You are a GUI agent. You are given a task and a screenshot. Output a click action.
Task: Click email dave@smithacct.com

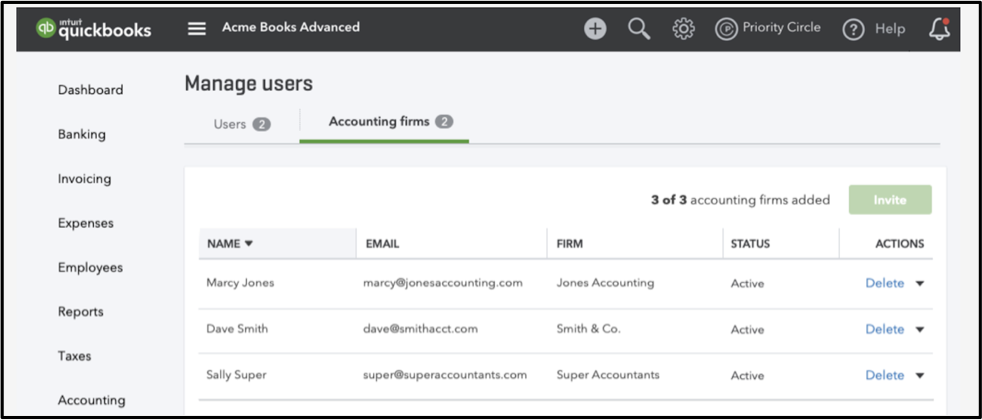point(420,329)
